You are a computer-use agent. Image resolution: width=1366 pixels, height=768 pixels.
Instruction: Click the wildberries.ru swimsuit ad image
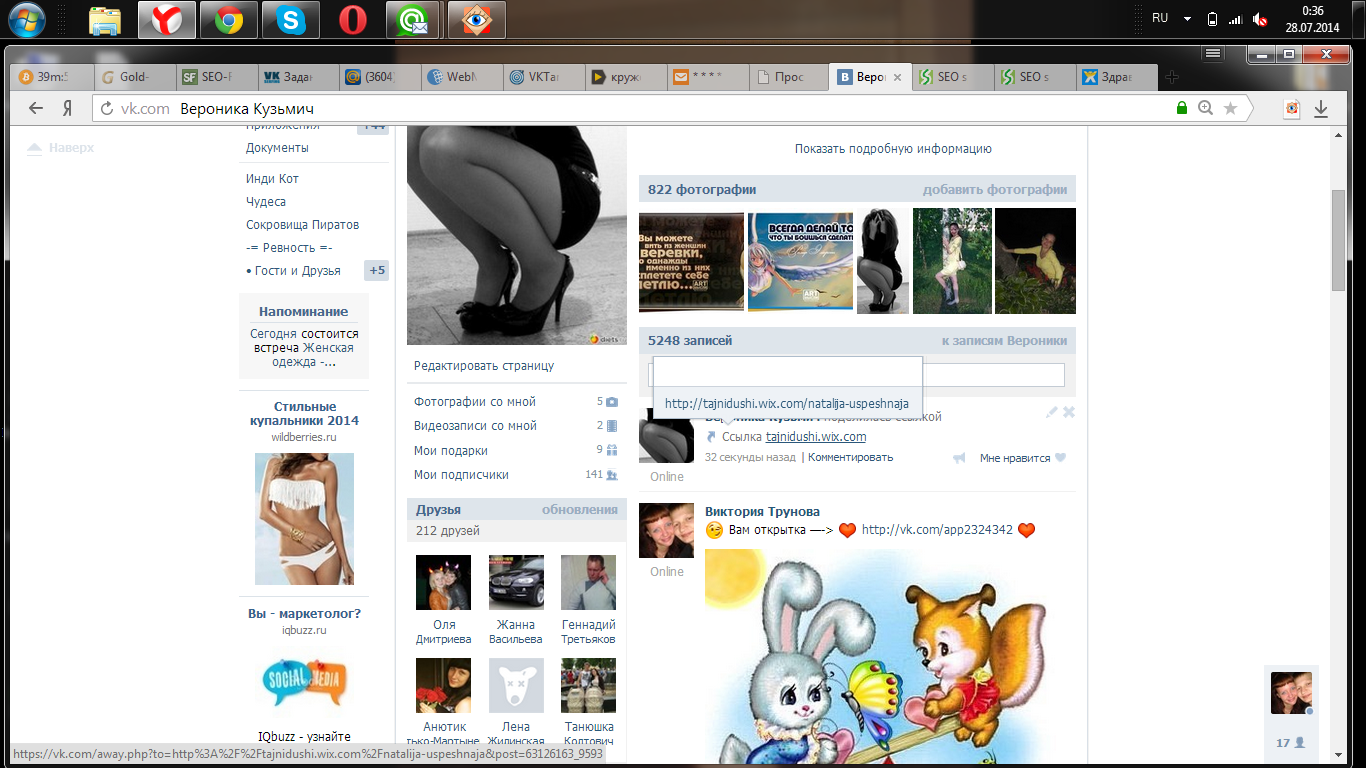tap(304, 519)
